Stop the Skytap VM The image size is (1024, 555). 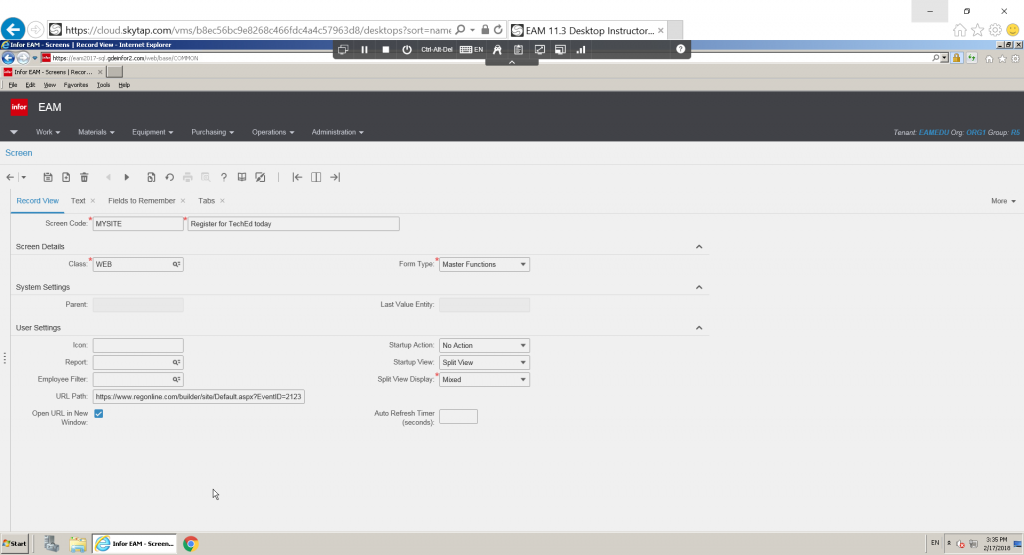click(x=386, y=50)
